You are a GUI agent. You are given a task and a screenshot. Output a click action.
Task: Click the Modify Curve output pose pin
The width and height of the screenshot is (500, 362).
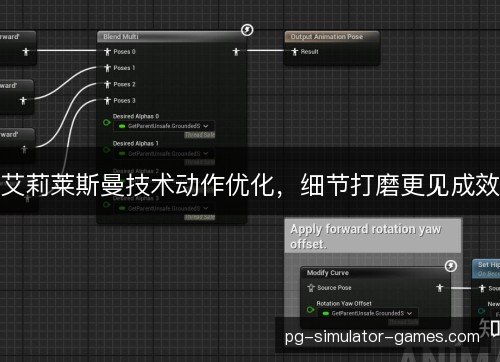coord(440,288)
